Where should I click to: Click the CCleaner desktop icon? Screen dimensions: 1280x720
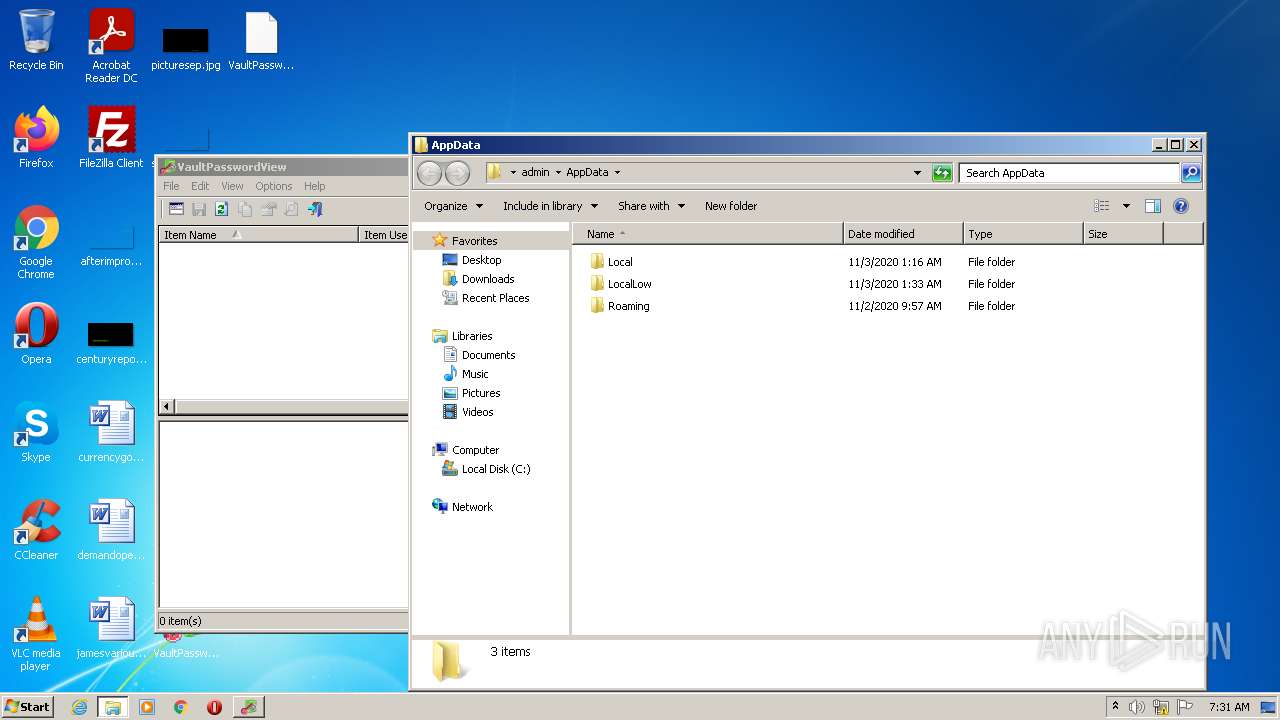point(36,530)
